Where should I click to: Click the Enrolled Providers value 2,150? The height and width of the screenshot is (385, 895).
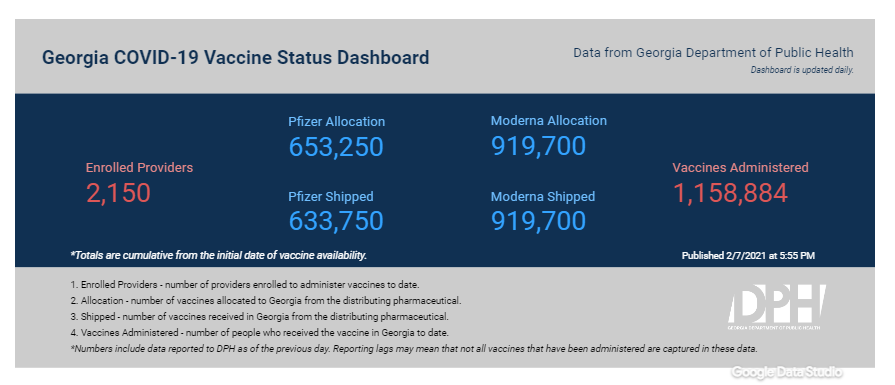[119, 193]
